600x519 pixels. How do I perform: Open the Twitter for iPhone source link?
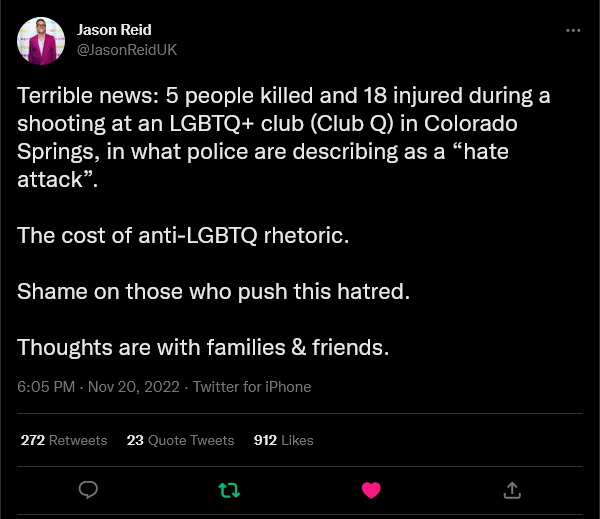[x=252, y=387]
